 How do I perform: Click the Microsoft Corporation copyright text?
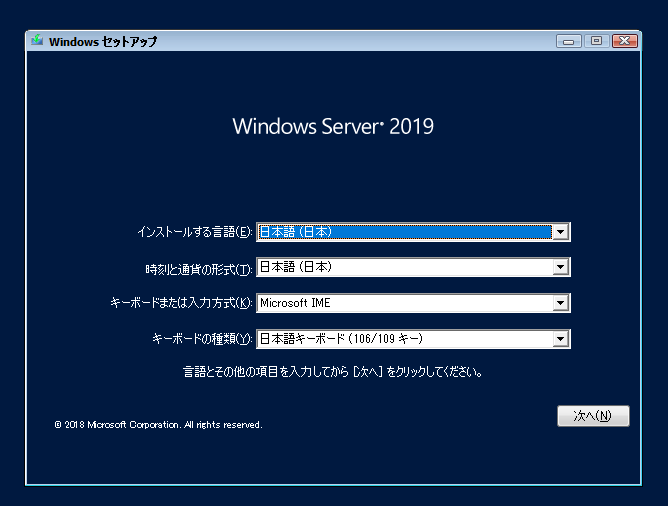click(158, 425)
